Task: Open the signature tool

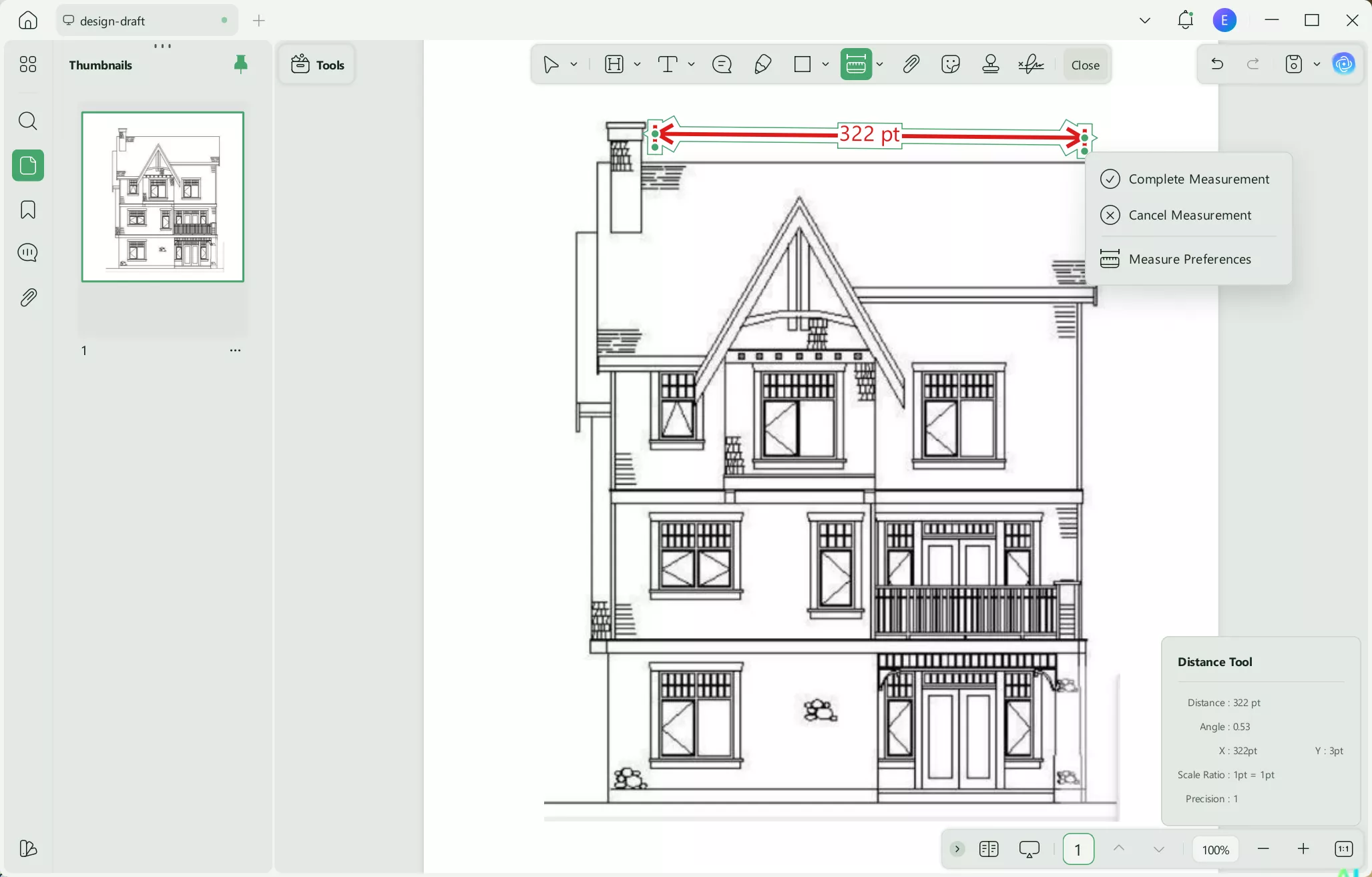Action: pyautogui.click(x=1032, y=64)
